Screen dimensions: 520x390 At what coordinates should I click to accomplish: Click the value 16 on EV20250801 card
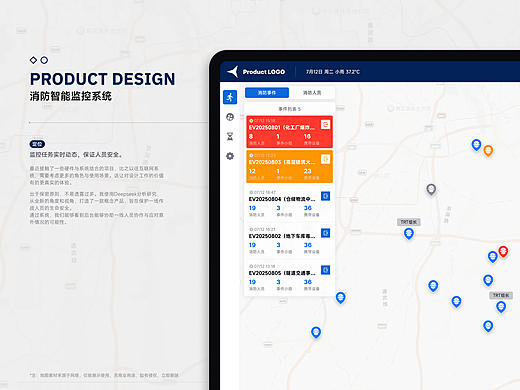307,136
